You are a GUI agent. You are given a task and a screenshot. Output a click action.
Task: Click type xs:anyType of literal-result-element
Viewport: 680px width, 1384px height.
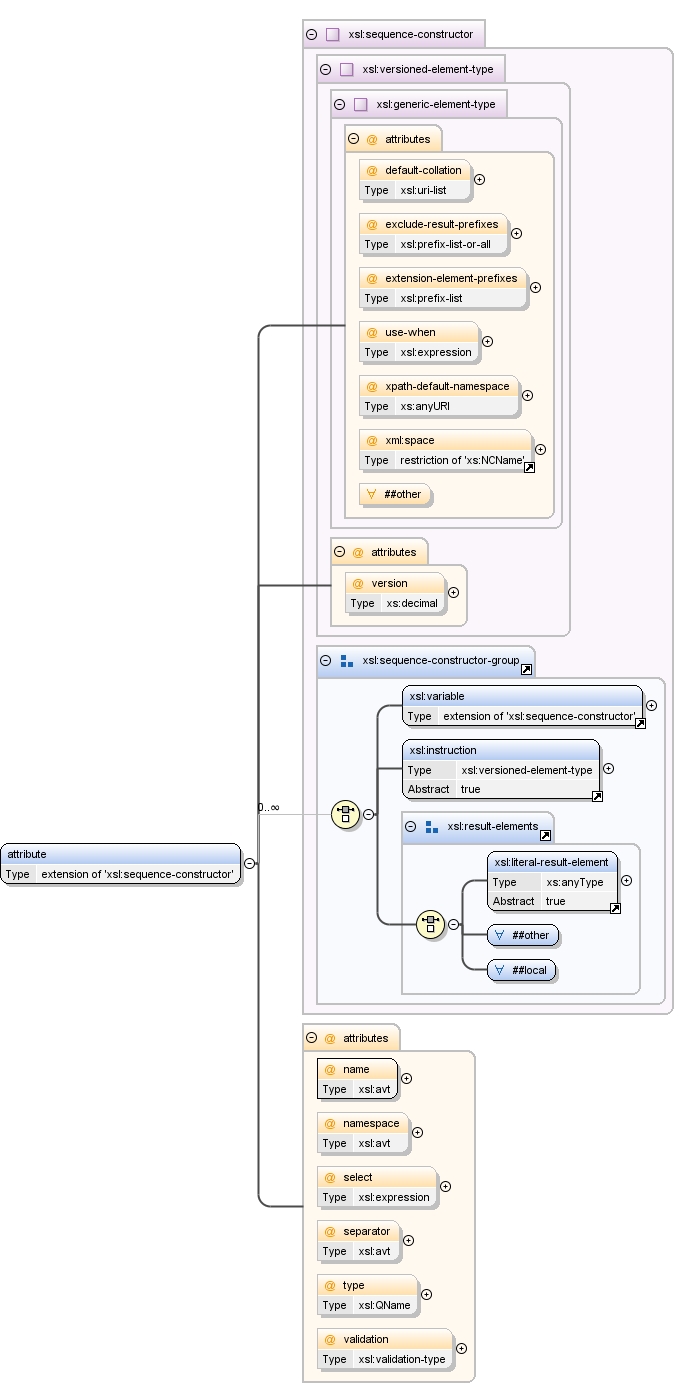coord(575,882)
